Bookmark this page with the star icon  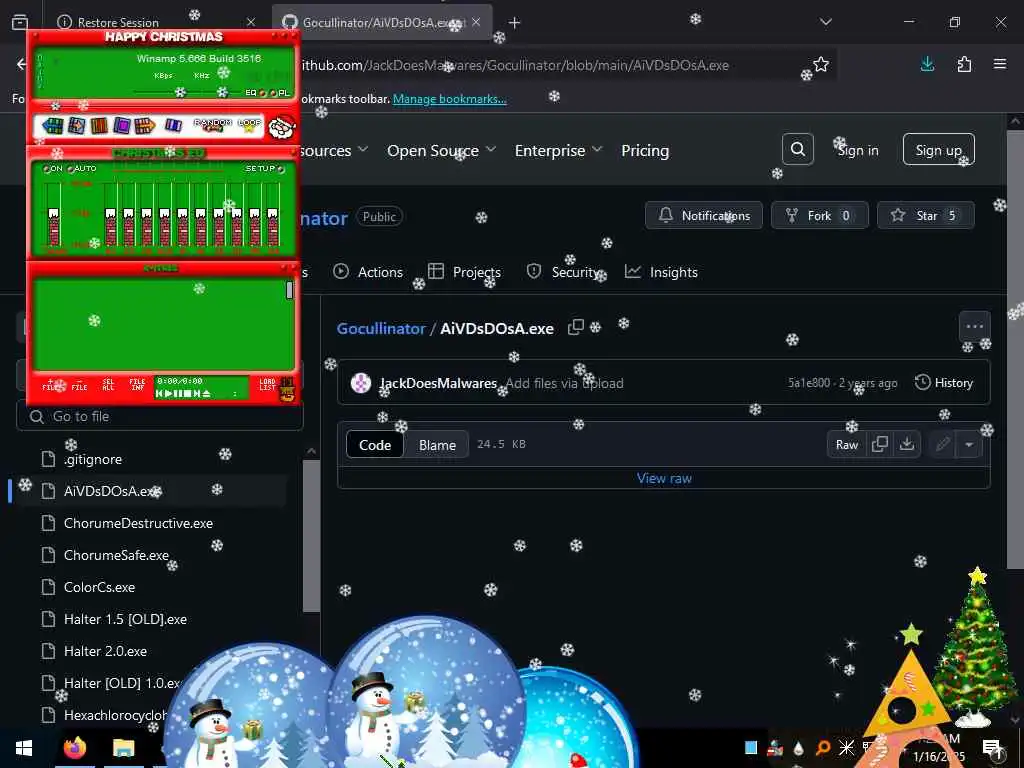[x=821, y=65]
